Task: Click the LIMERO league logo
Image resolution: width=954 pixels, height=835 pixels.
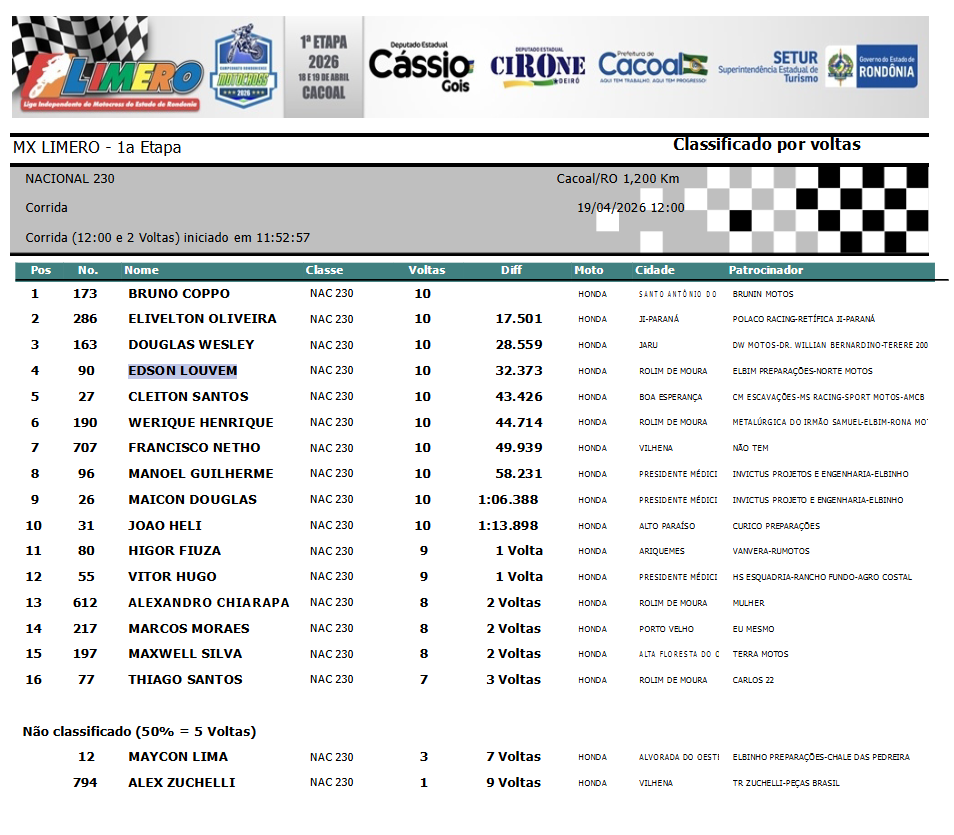Action: pos(110,68)
